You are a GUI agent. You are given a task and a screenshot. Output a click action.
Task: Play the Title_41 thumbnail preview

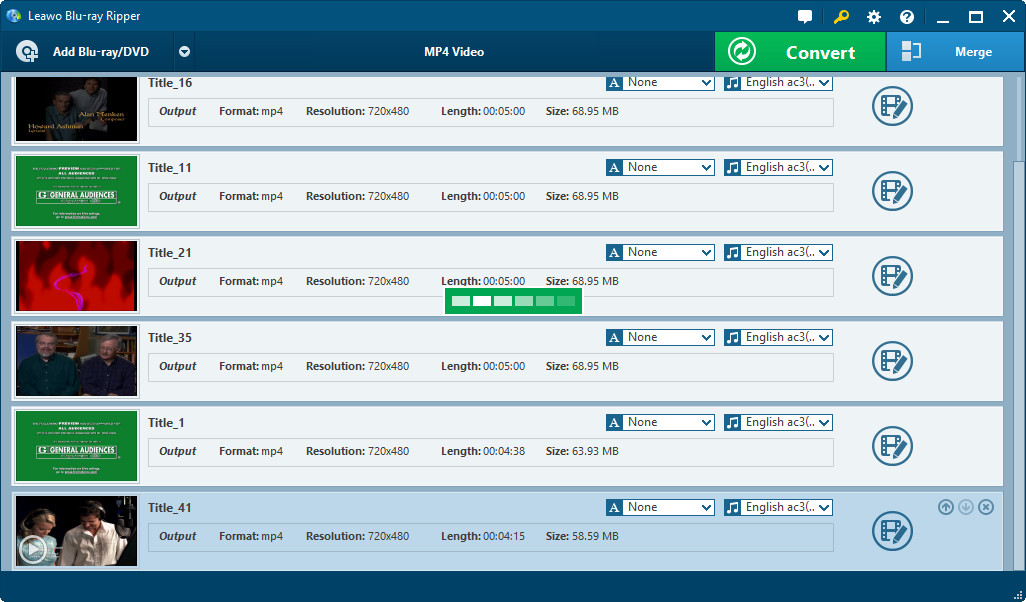(x=33, y=548)
